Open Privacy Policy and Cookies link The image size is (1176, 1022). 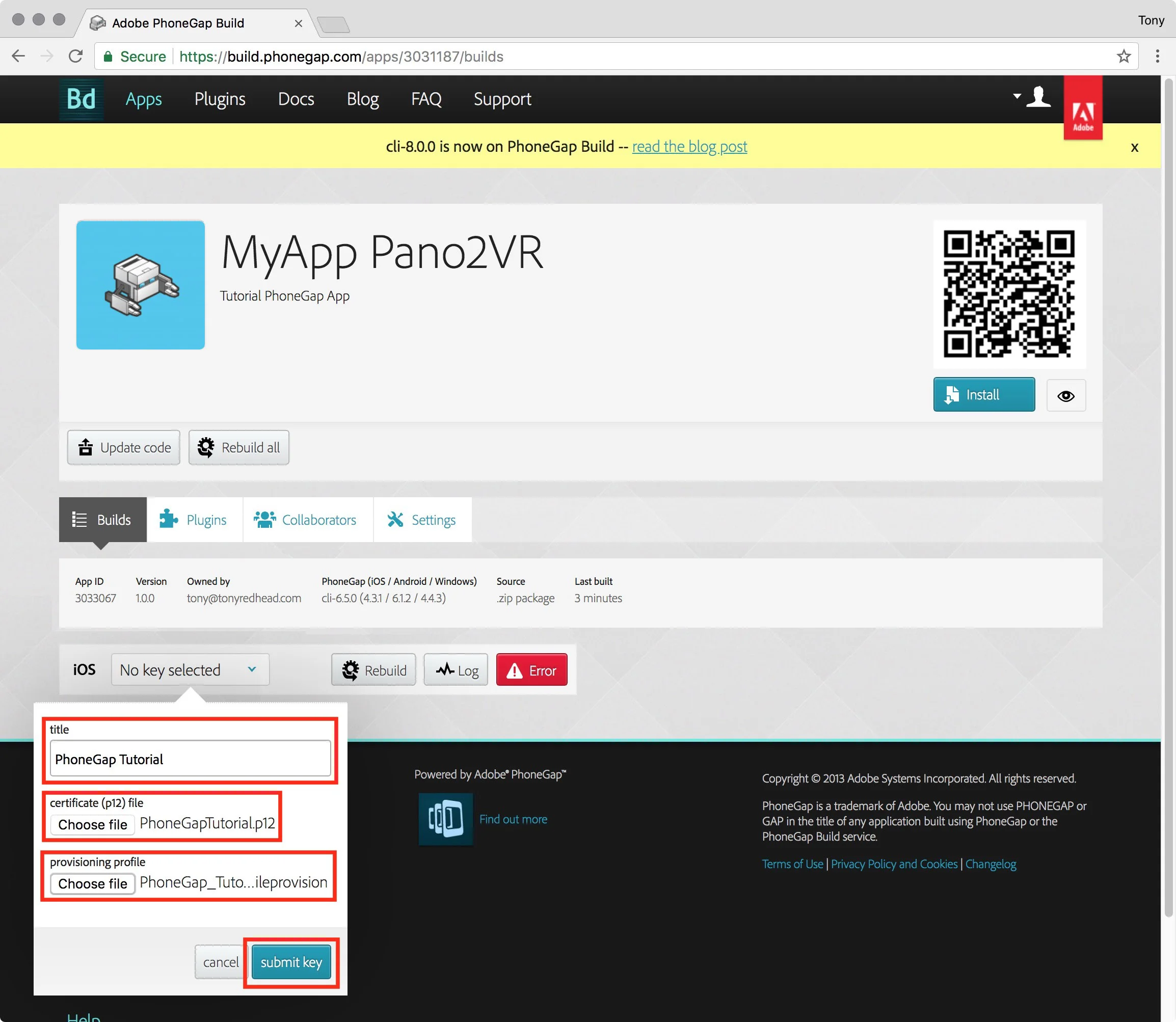[x=894, y=864]
